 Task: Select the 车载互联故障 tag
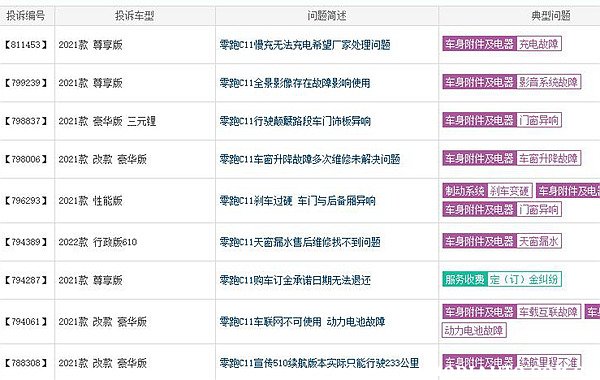click(x=548, y=312)
